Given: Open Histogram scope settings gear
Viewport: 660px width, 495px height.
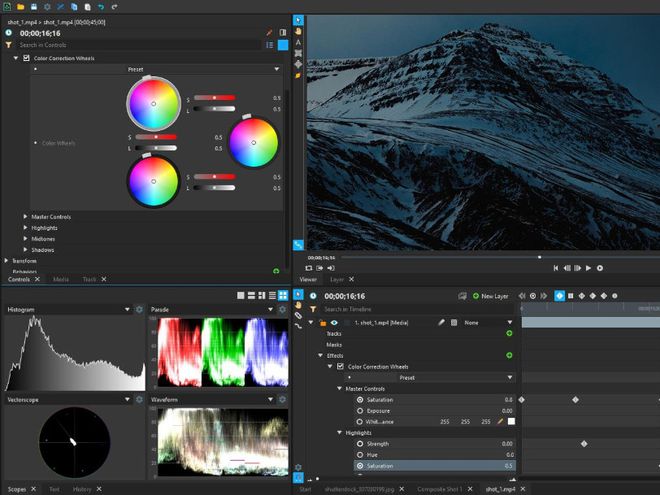Looking at the screenshot, I should coord(139,309).
